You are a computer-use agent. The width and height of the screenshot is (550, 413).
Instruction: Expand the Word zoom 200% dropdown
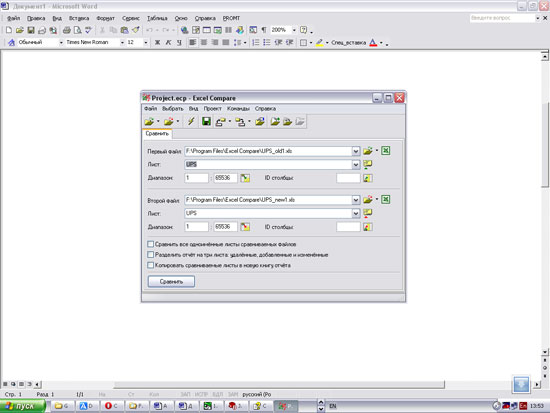[x=294, y=30]
